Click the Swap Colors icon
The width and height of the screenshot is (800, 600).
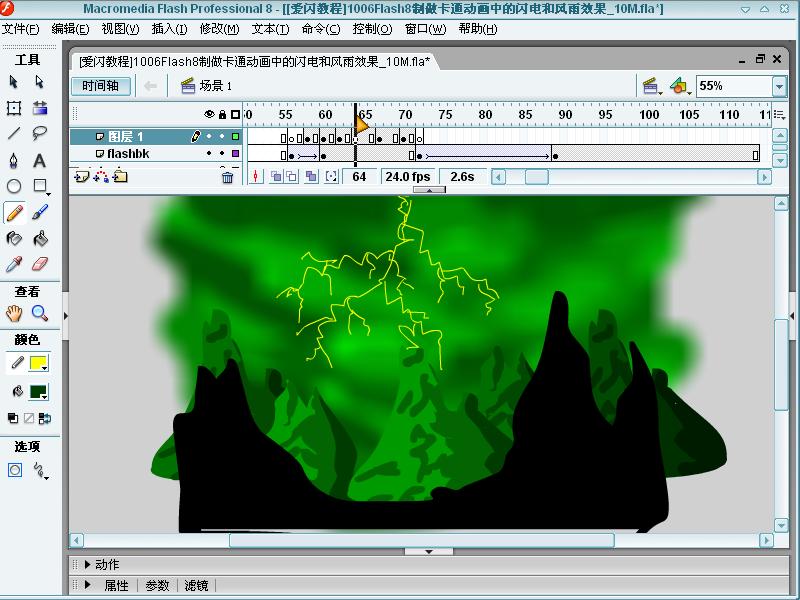point(45,418)
